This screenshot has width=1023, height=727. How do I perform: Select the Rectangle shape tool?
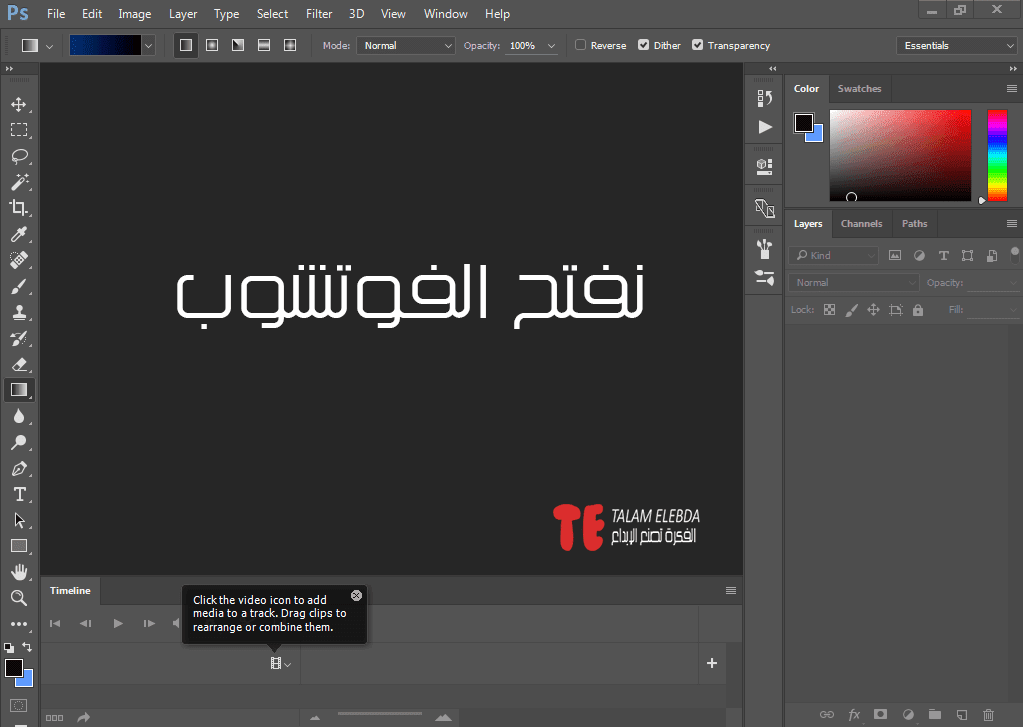tap(19, 546)
